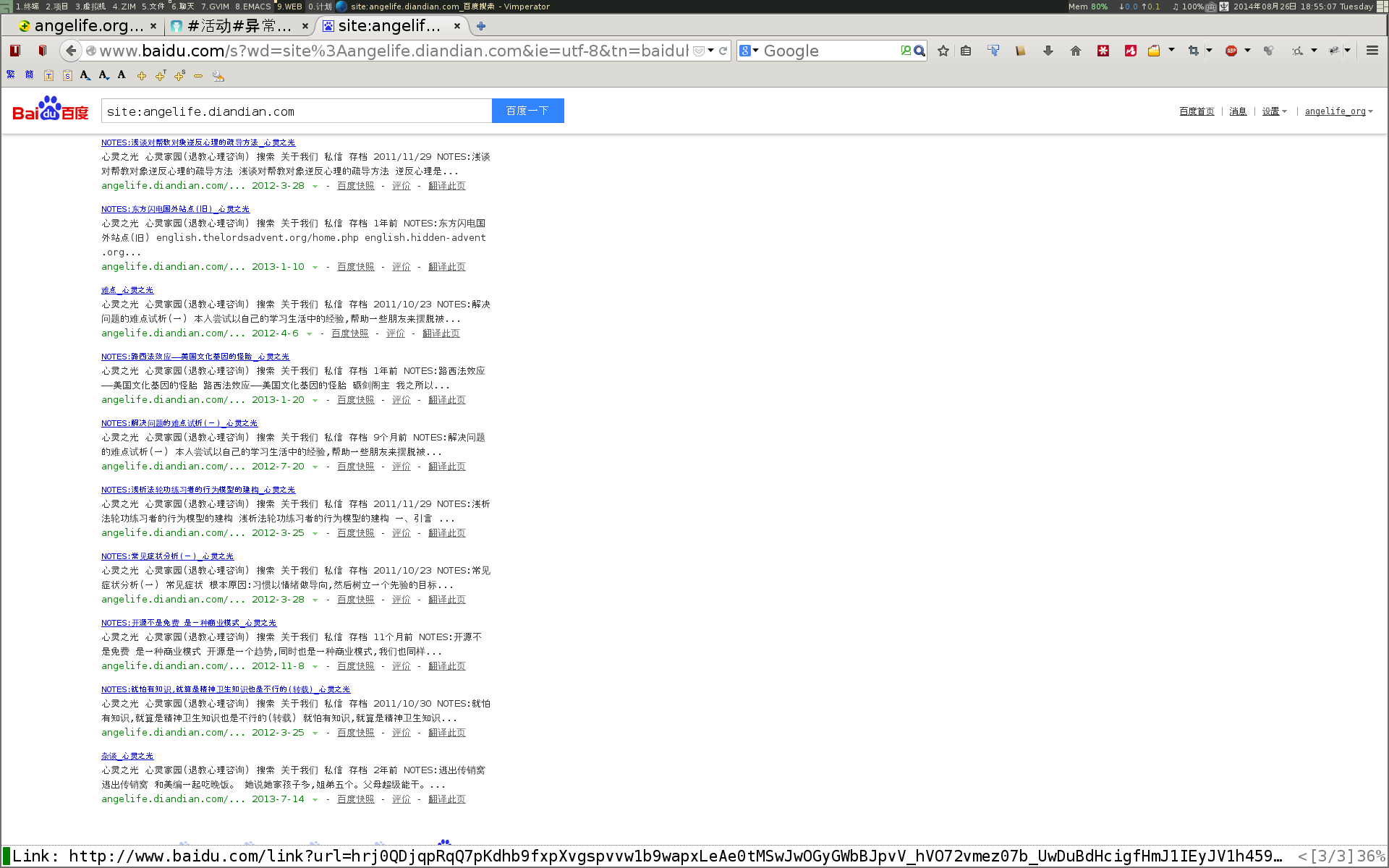Click the Simplified Chinese 簡 conversion icon
The height and width of the screenshot is (868, 1389).
[29, 75]
